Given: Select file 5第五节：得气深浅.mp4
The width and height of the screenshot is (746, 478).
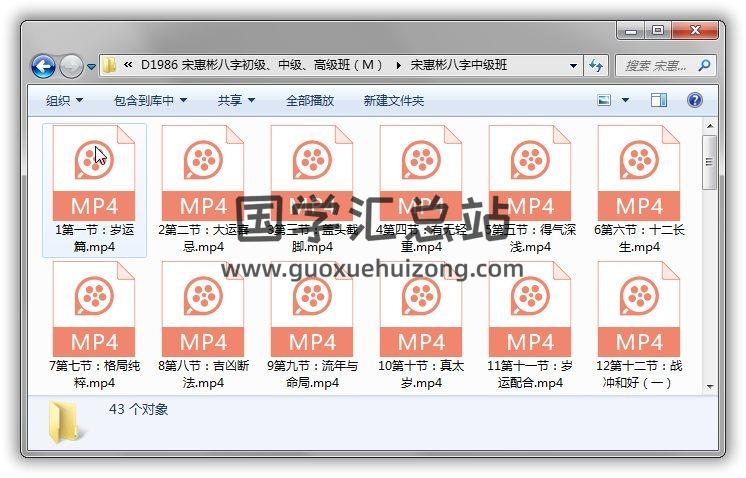Looking at the screenshot, I should coord(530,190).
